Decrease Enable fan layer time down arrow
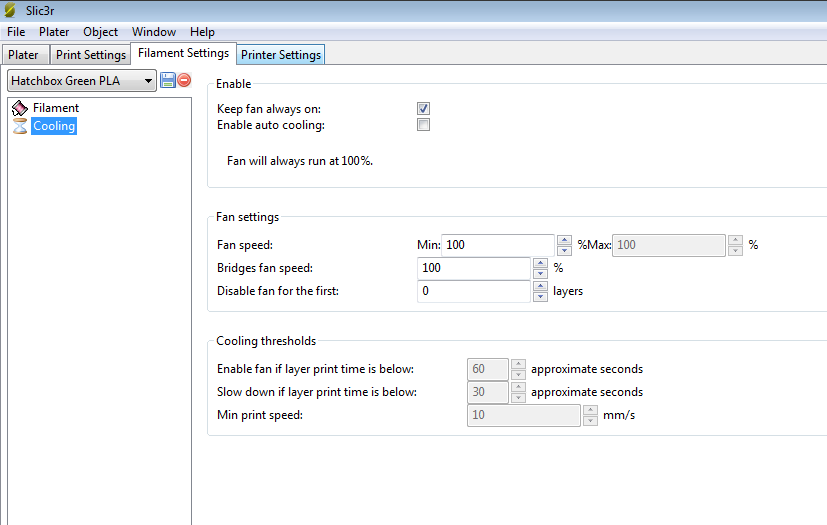827x525 pixels. [x=518, y=375]
